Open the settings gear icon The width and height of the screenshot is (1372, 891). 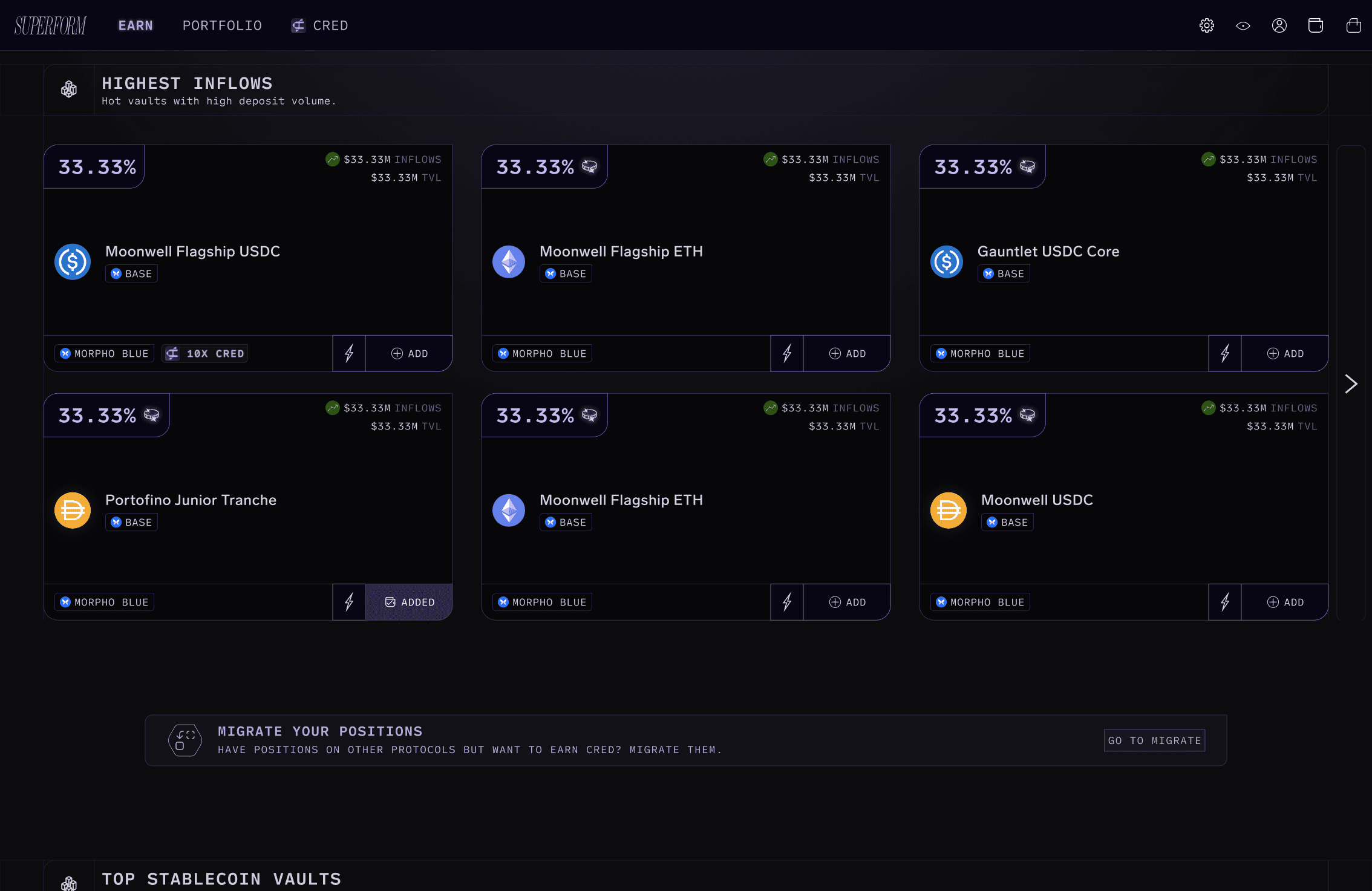(x=1206, y=25)
